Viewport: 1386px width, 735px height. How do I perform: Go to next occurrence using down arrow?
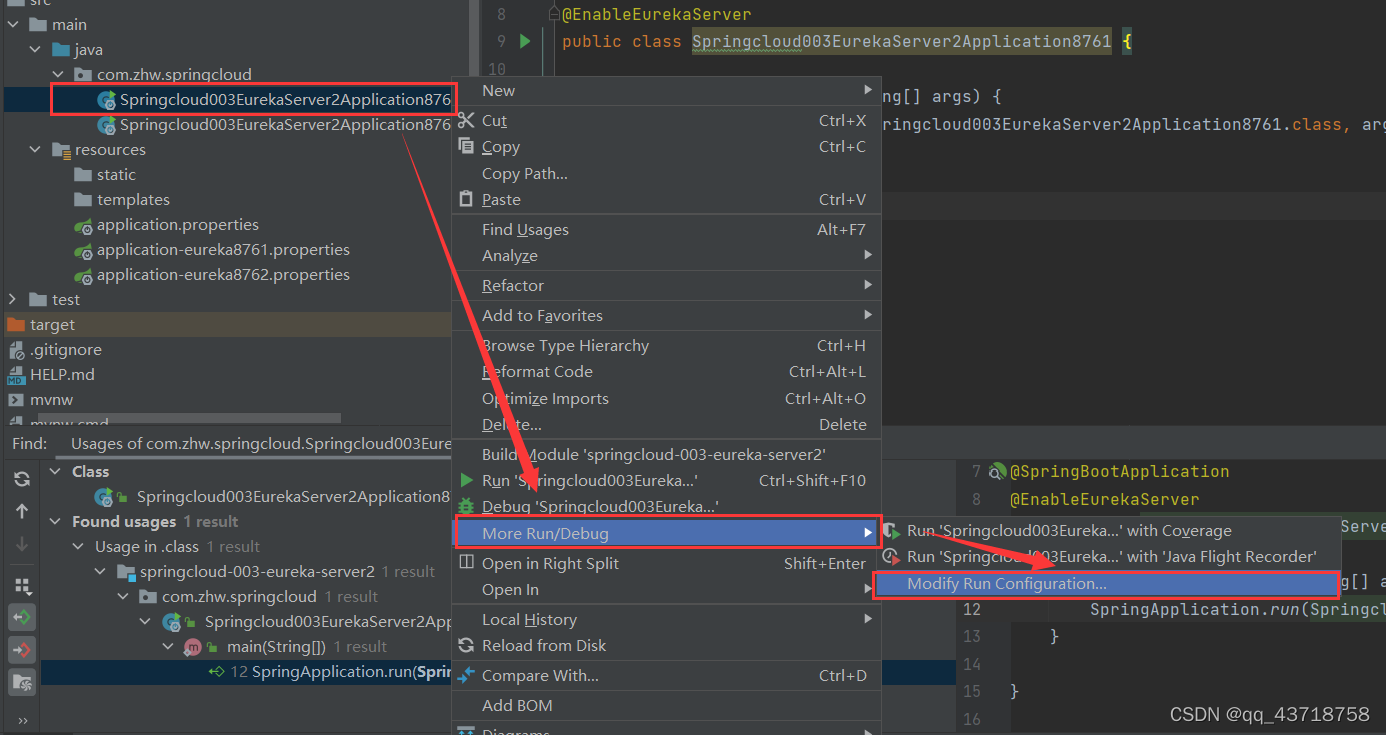pos(22,543)
